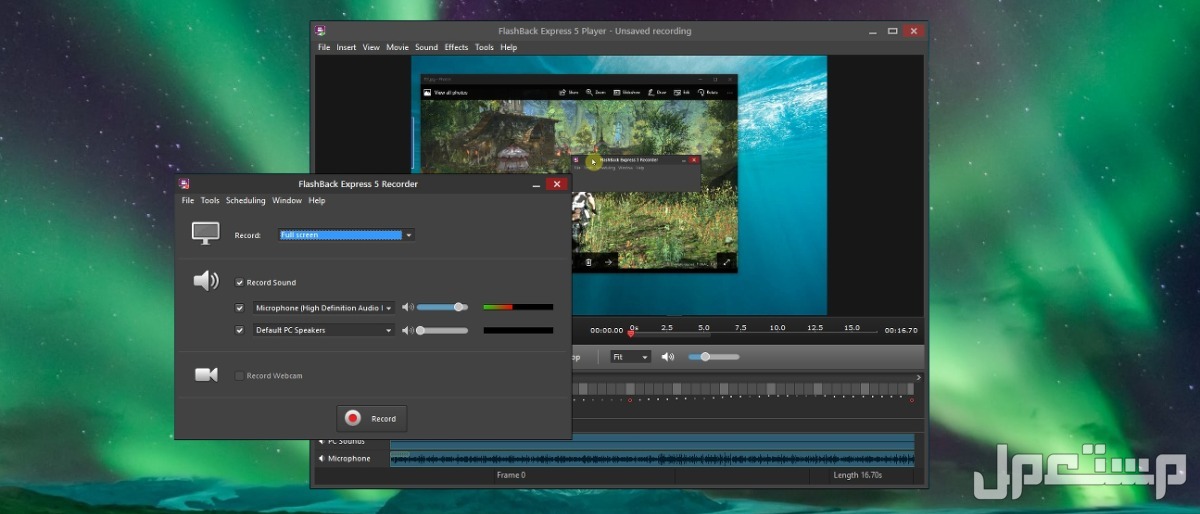Start recording with the red Record button
1200x514 pixels.
[x=372, y=419]
